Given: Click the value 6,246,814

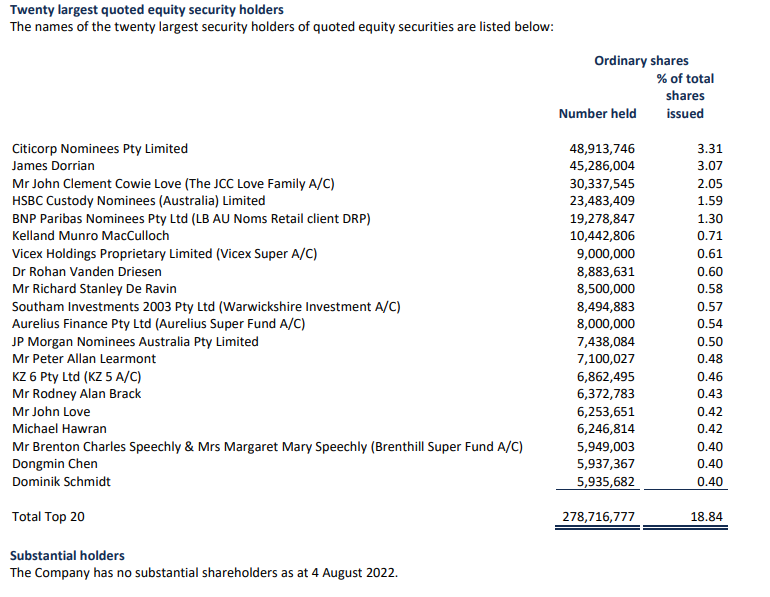Looking at the screenshot, I should (606, 429).
